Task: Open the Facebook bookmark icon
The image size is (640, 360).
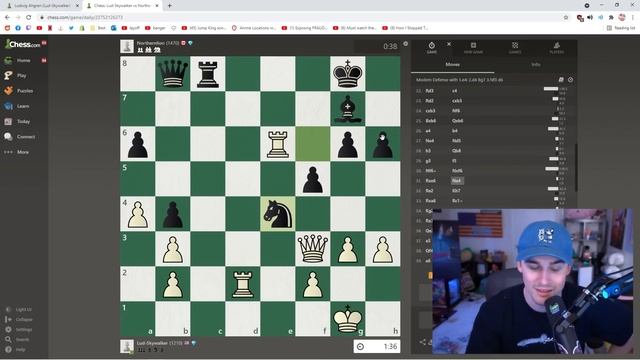Action: point(18,28)
